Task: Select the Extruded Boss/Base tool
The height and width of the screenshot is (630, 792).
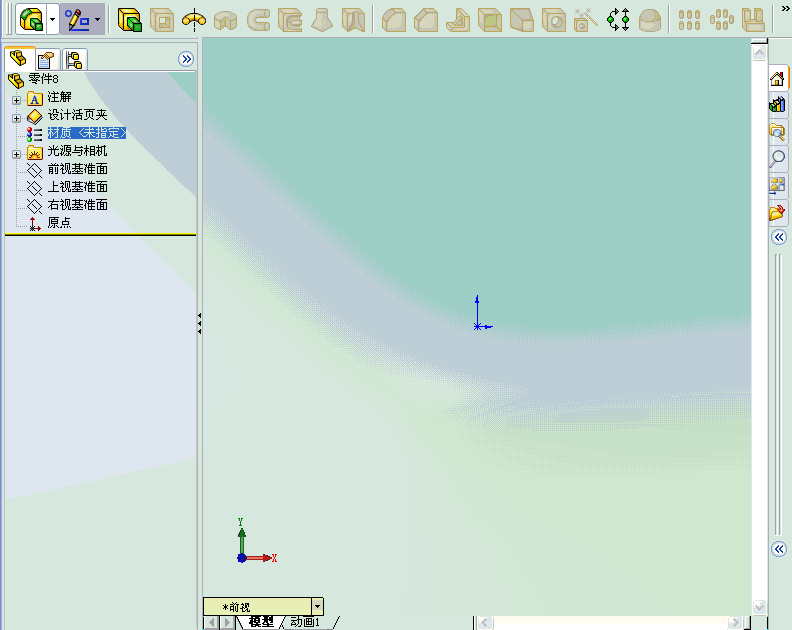Action: tap(130, 20)
